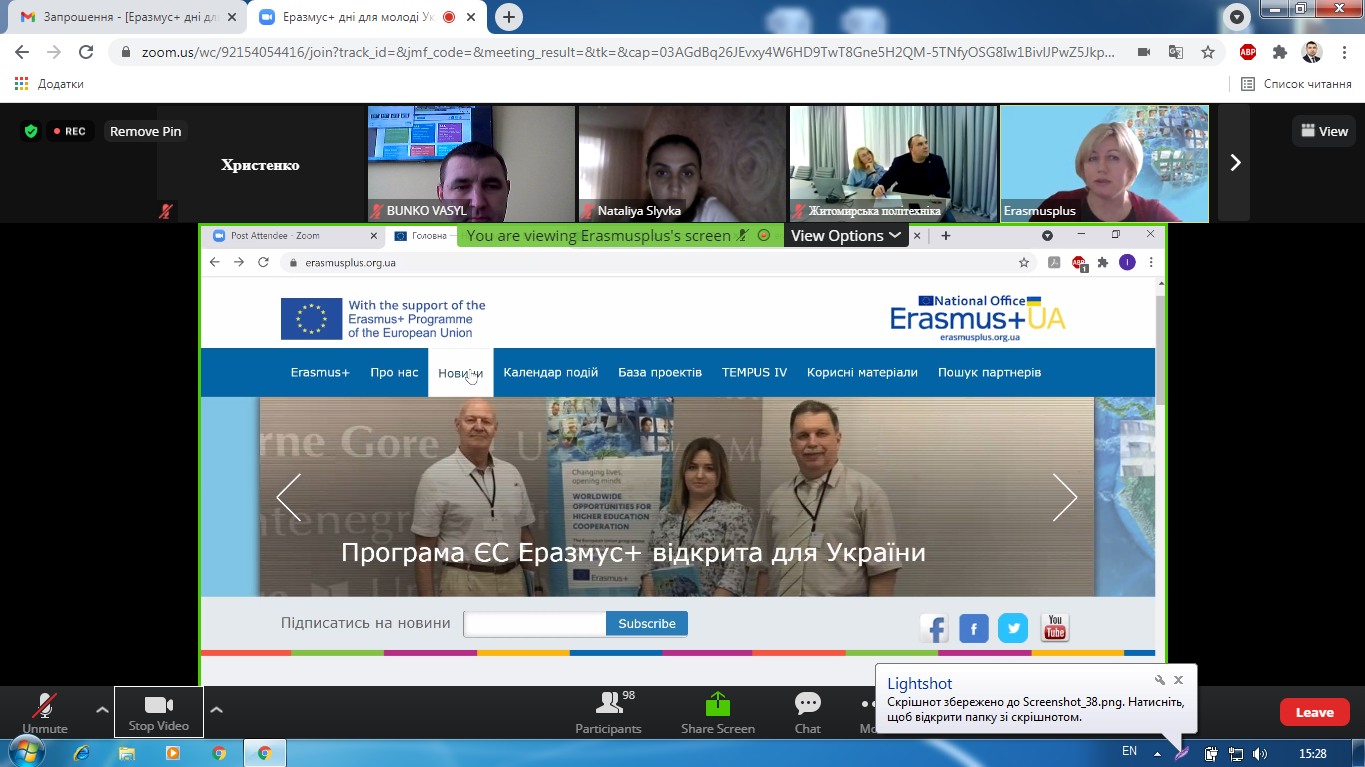Open Про нас menu item
This screenshot has height=767, width=1365.
click(x=394, y=372)
